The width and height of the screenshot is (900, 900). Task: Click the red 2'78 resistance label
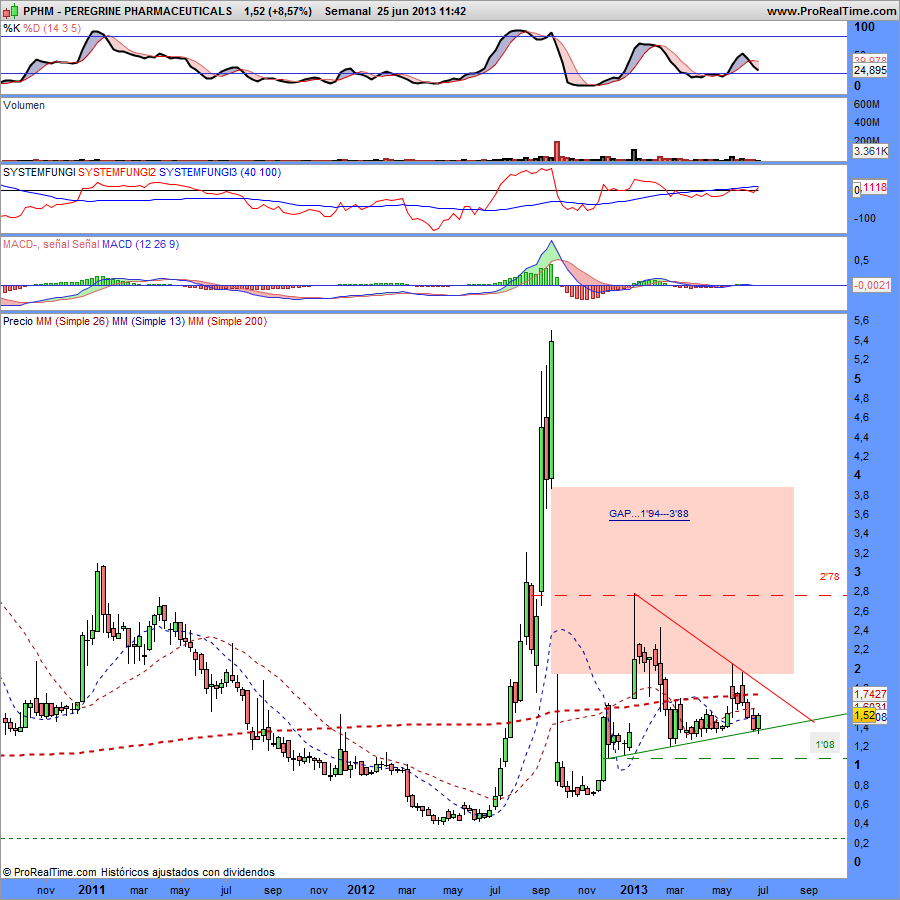pos(829,576)
